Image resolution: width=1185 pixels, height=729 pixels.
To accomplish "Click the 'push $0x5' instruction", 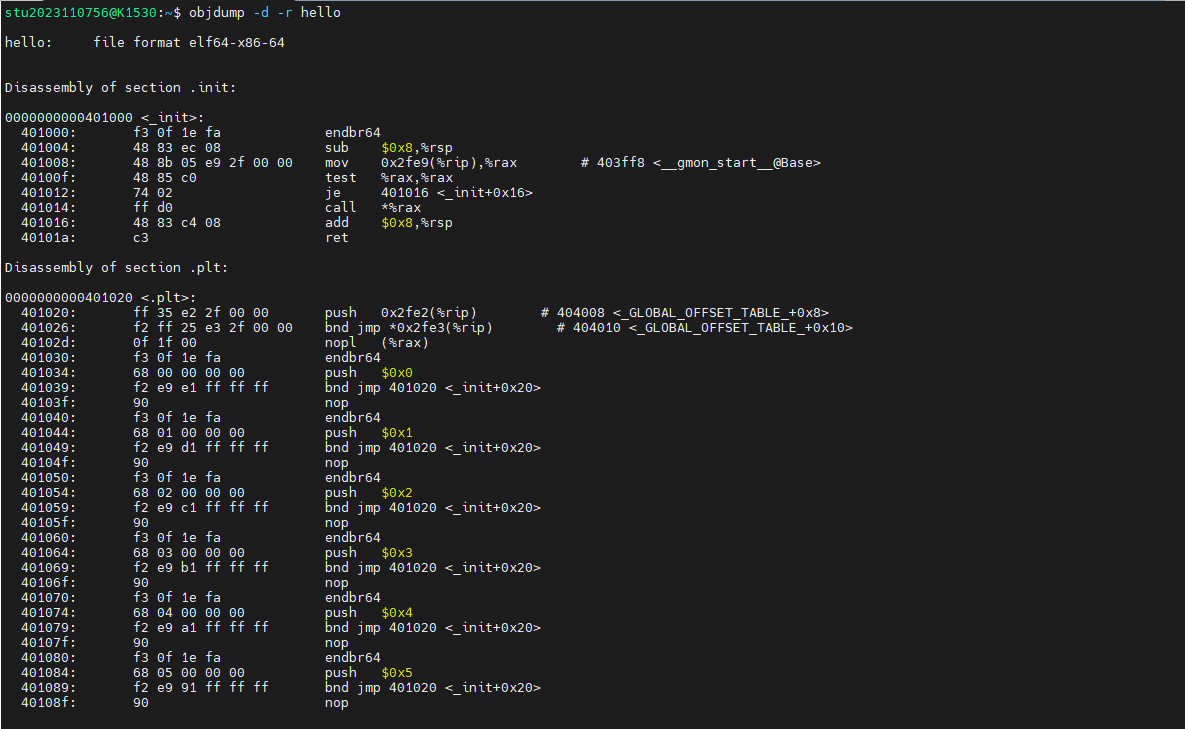I will click(x=369, y=673).
